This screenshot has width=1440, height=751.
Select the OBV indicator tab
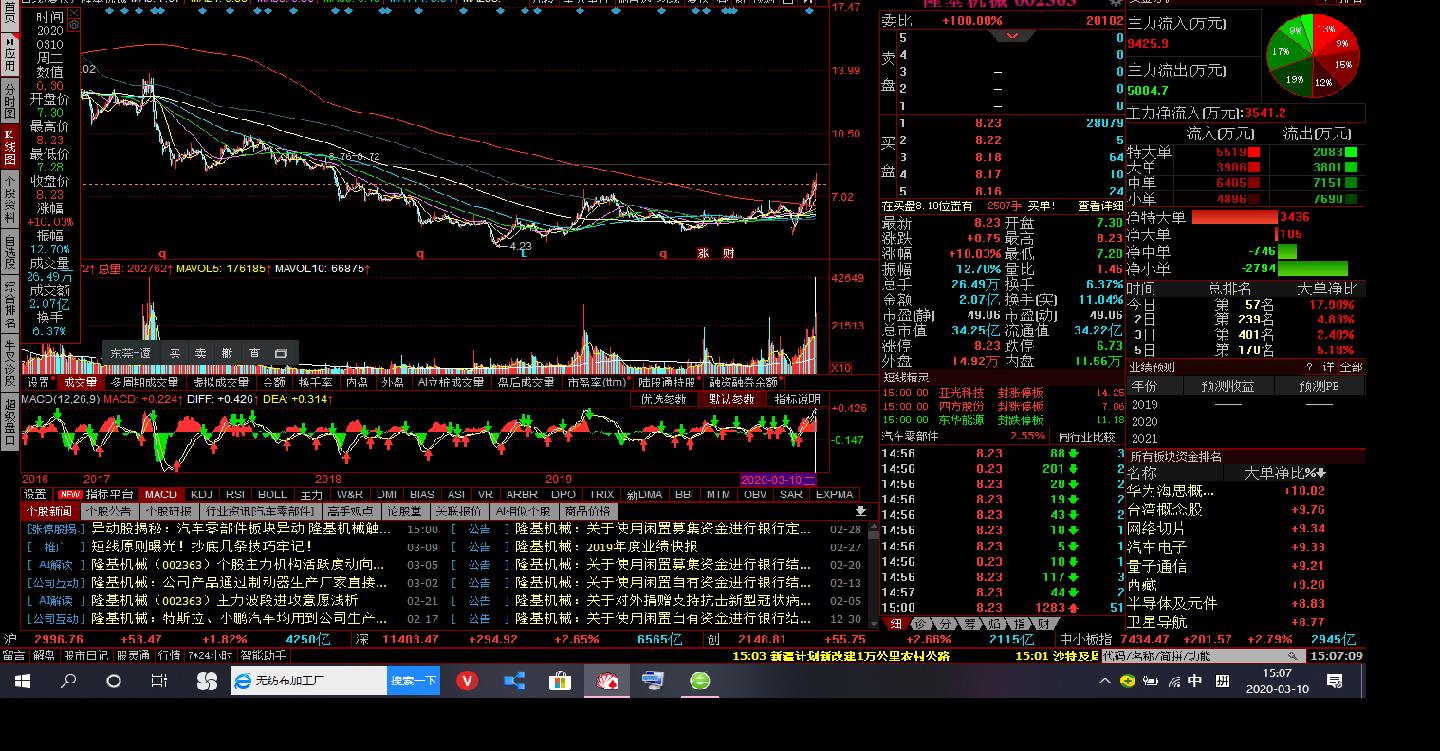point(755,494)
